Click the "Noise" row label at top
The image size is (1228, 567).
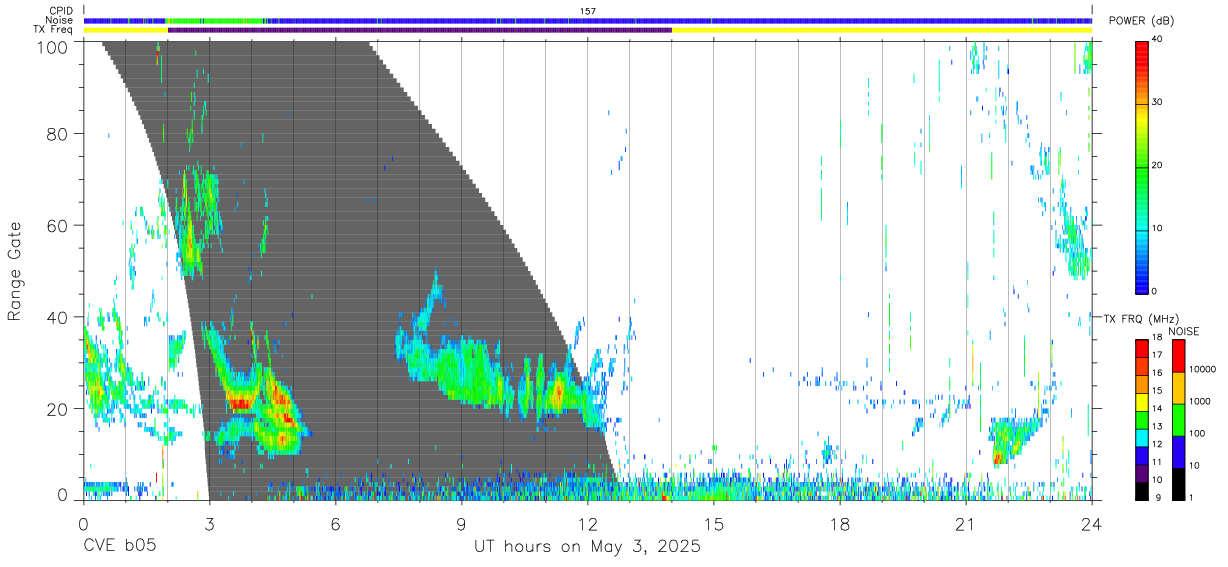[60, 20]
